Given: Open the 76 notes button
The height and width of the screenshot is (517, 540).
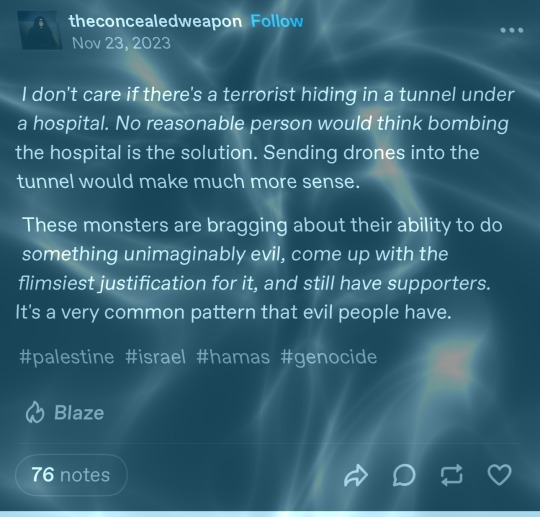Looking at the screenshot, I should point(71,475).
